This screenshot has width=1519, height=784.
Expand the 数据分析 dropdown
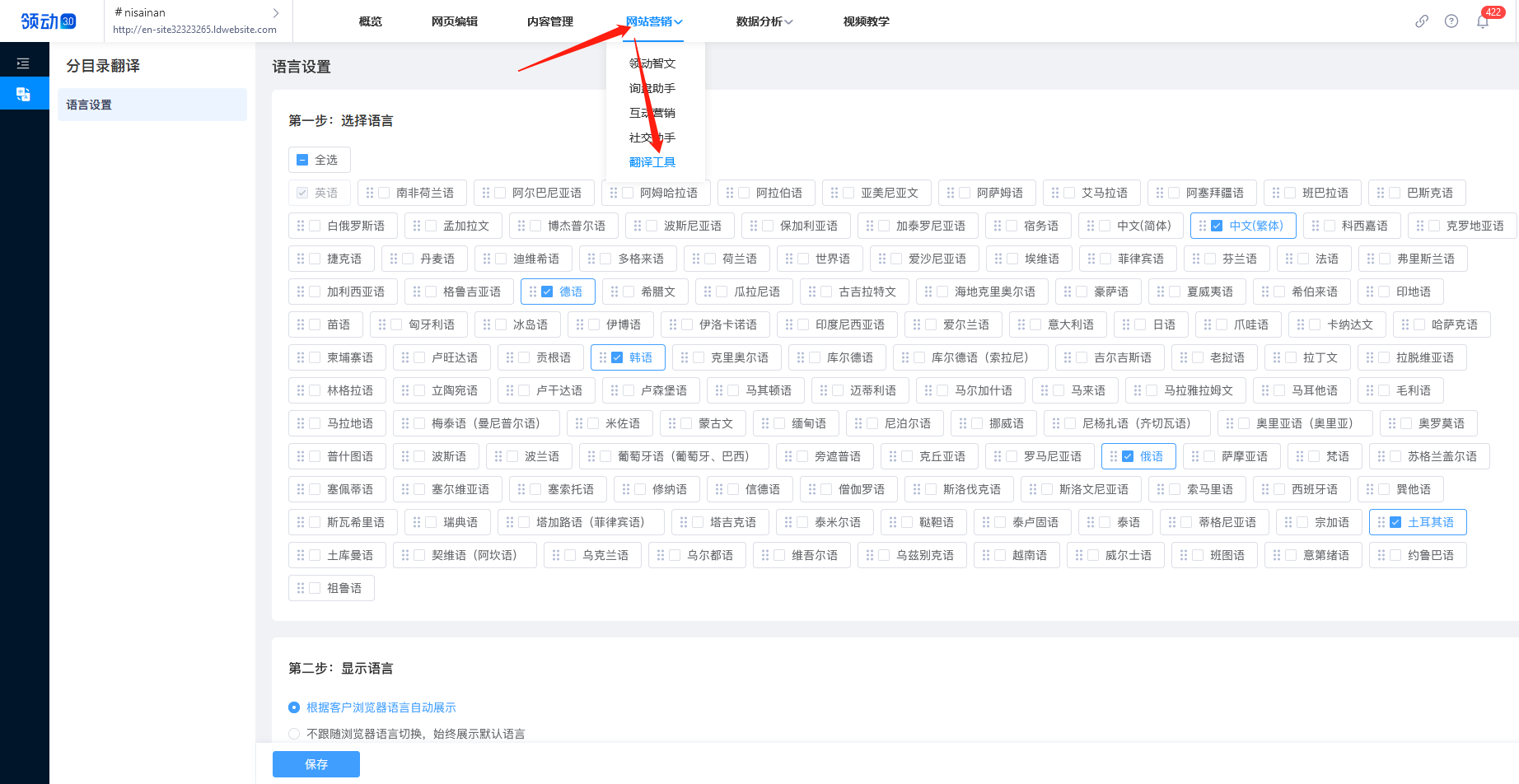tap(763, 21)
